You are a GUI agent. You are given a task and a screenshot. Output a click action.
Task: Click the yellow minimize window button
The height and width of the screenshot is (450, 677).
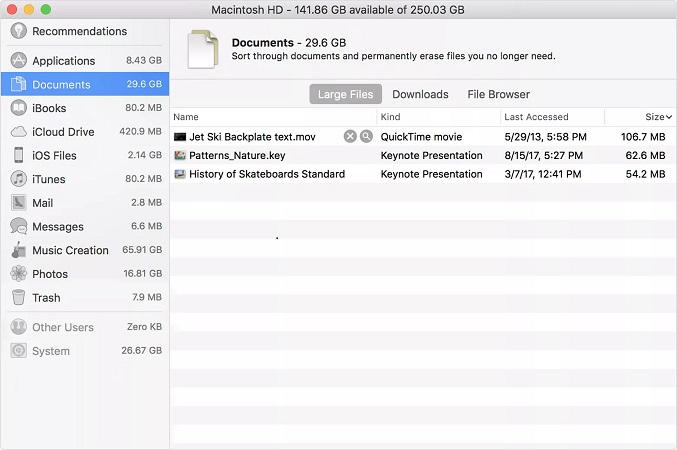(x=29, y=9)
